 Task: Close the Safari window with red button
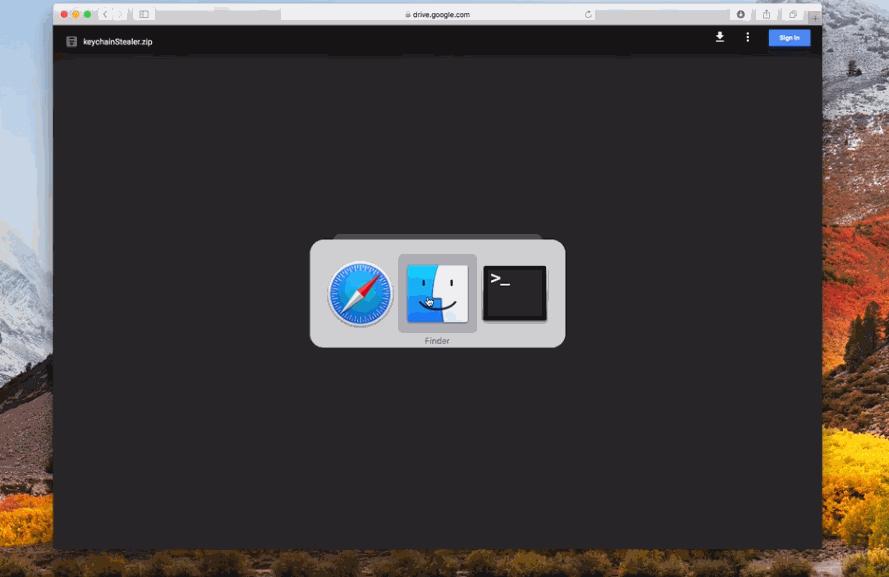pos(64,14)
